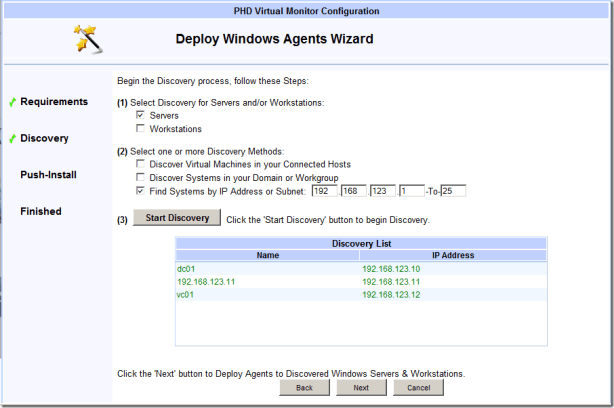Select the vc01 entry in Discovery List
Image resolution: width=614 pixels, height=408 pixels.
[x=184, y=294]
